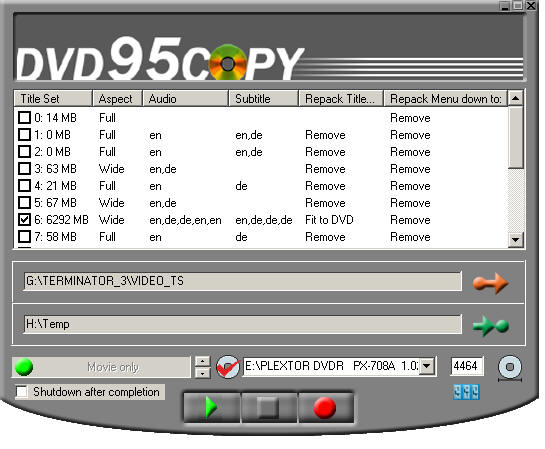Check title set 4: 21 MB
The width and height of the screenshot is (545, 449).
pyautogui.click(x=24, y=186)
